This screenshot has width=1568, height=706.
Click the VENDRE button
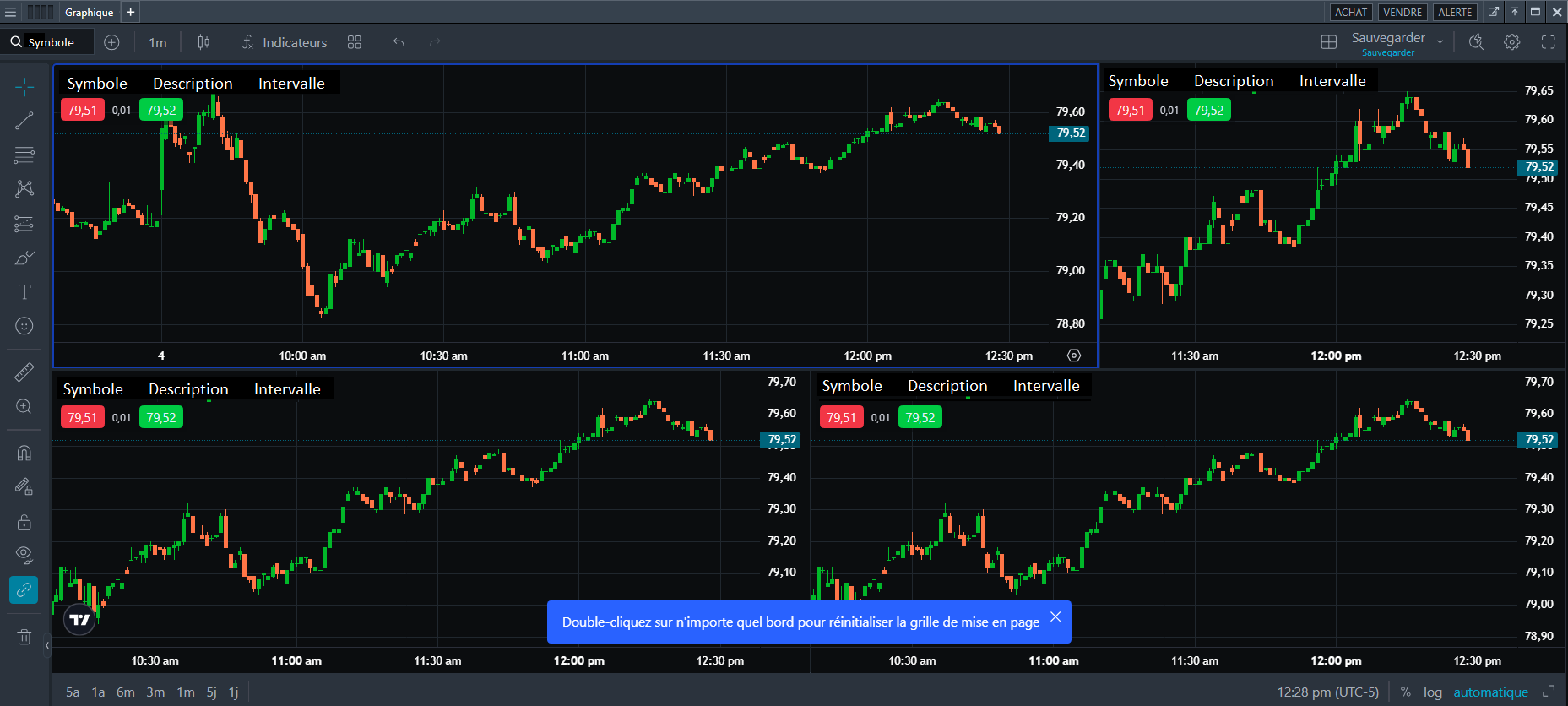pos(1403,12)
